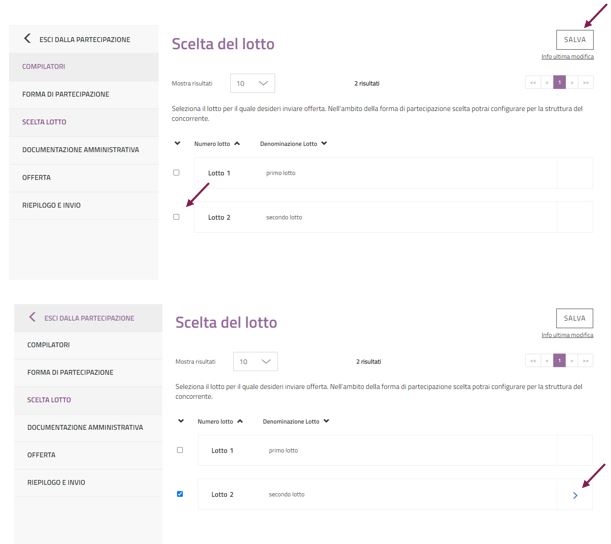Select page 1 in lower pagination

[560, 360]
